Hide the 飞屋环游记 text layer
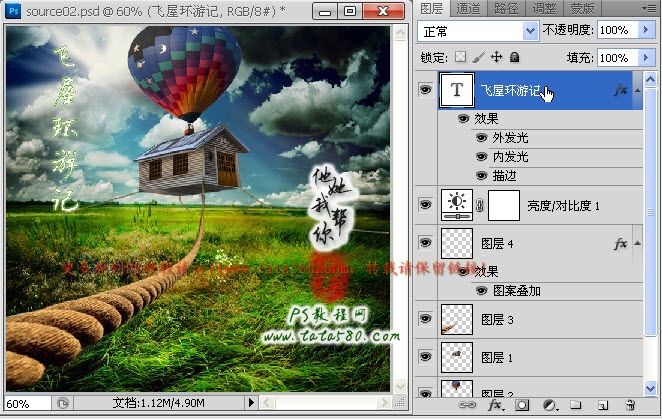 426,90
